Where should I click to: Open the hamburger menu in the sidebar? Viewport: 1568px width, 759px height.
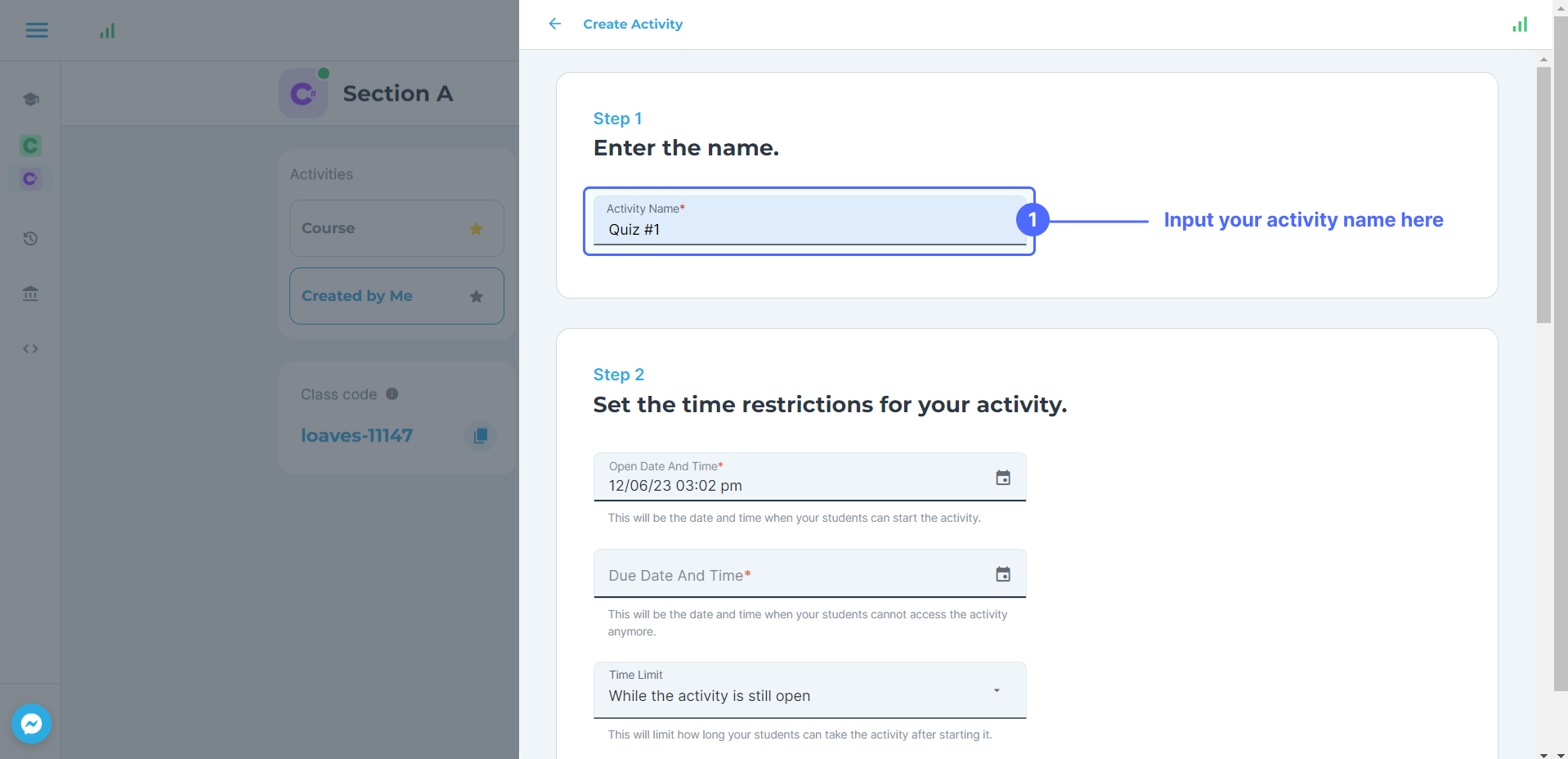pos(37,30)
